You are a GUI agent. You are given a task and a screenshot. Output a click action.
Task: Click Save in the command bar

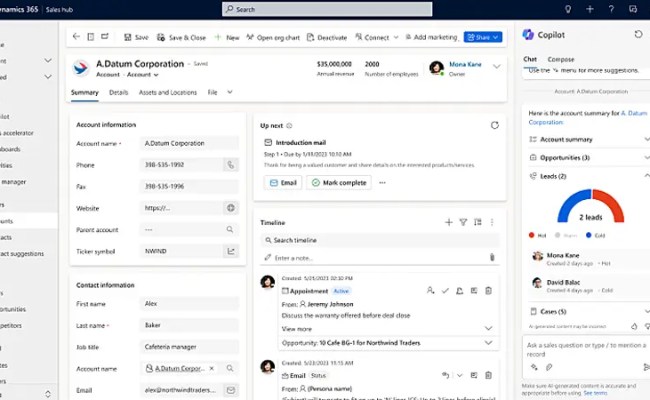tap(136, 37)
